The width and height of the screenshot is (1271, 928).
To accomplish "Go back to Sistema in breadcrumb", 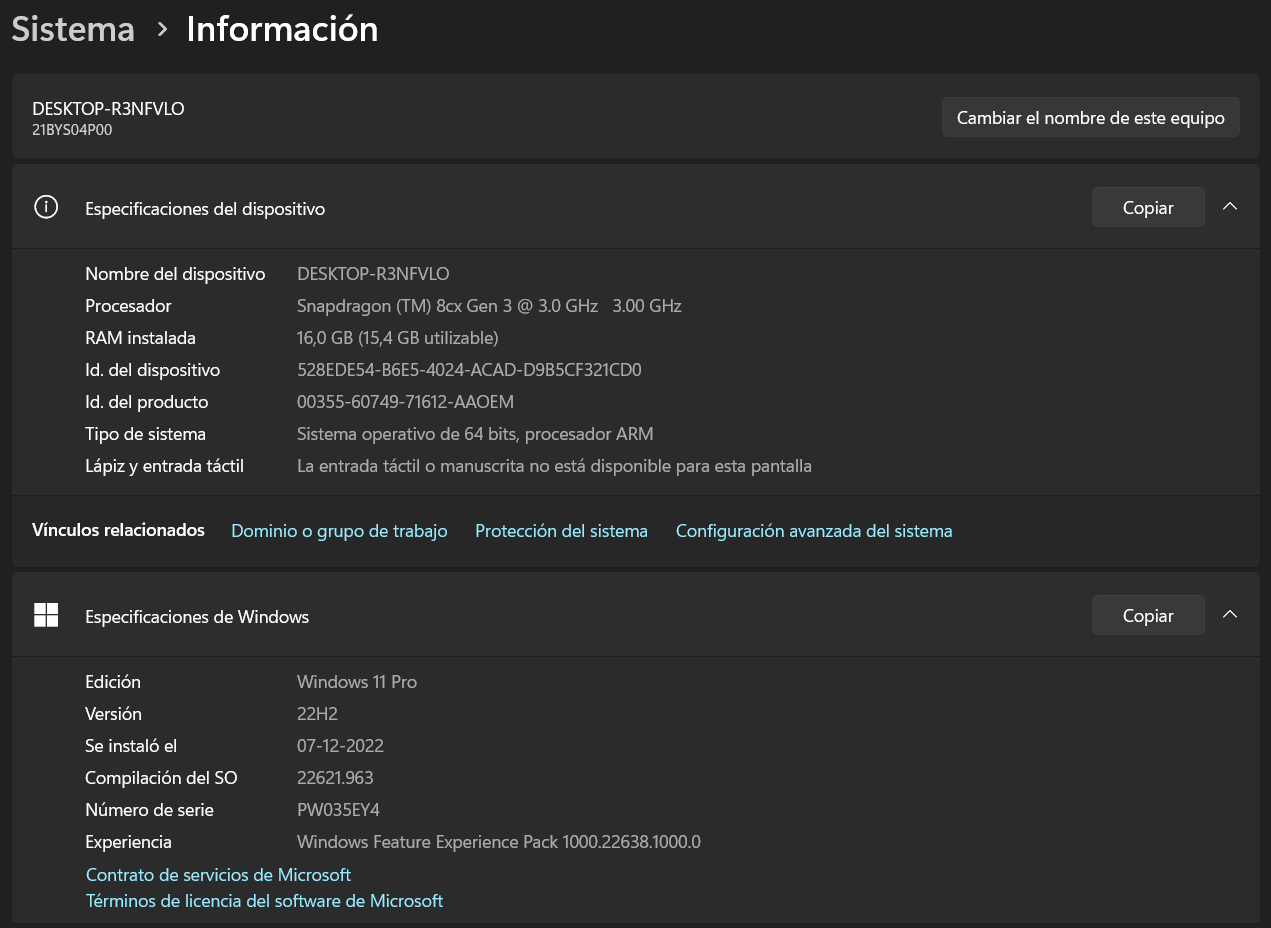I will point(73,29).
